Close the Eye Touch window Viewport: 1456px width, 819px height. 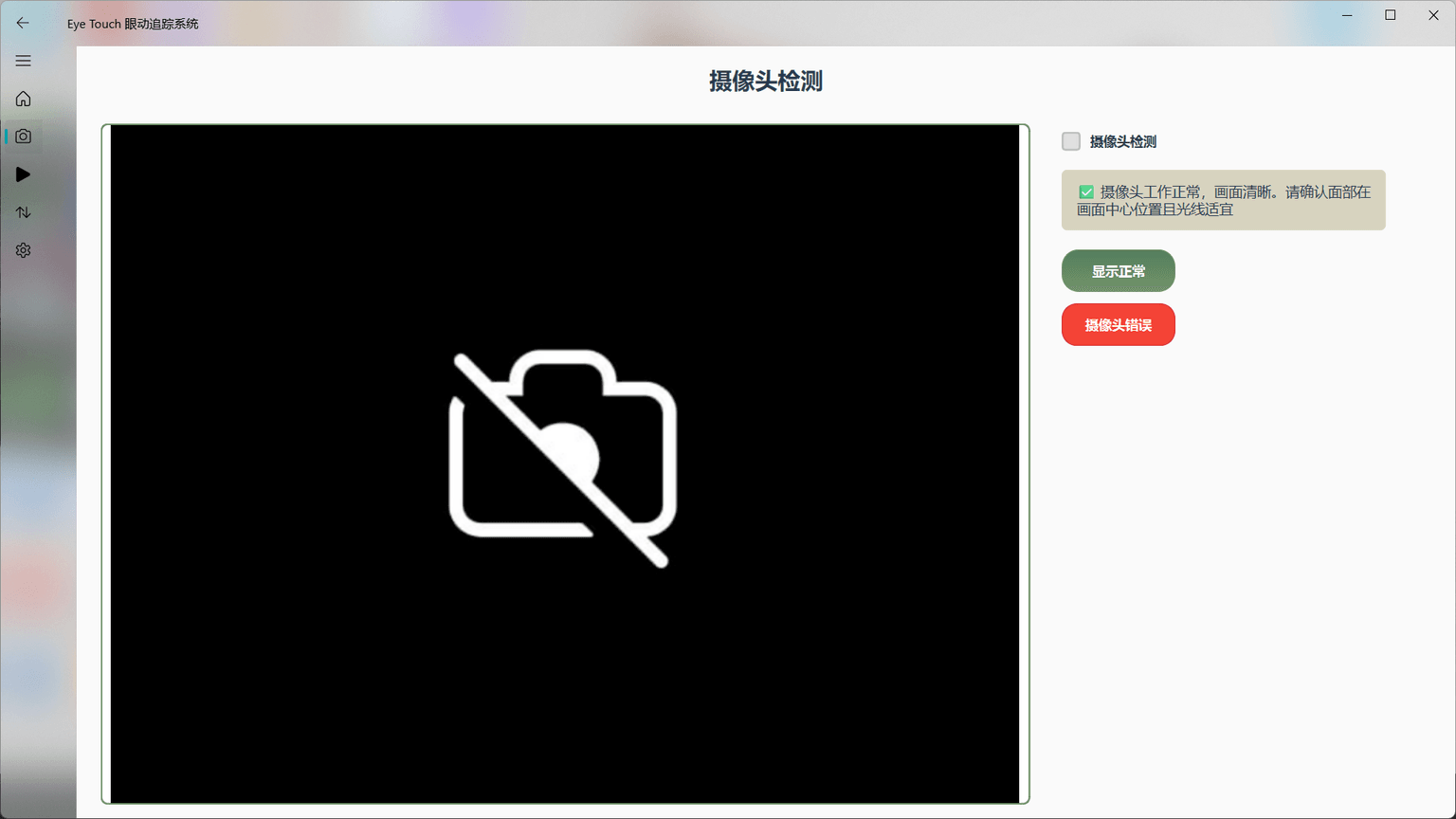[1434, 15]
